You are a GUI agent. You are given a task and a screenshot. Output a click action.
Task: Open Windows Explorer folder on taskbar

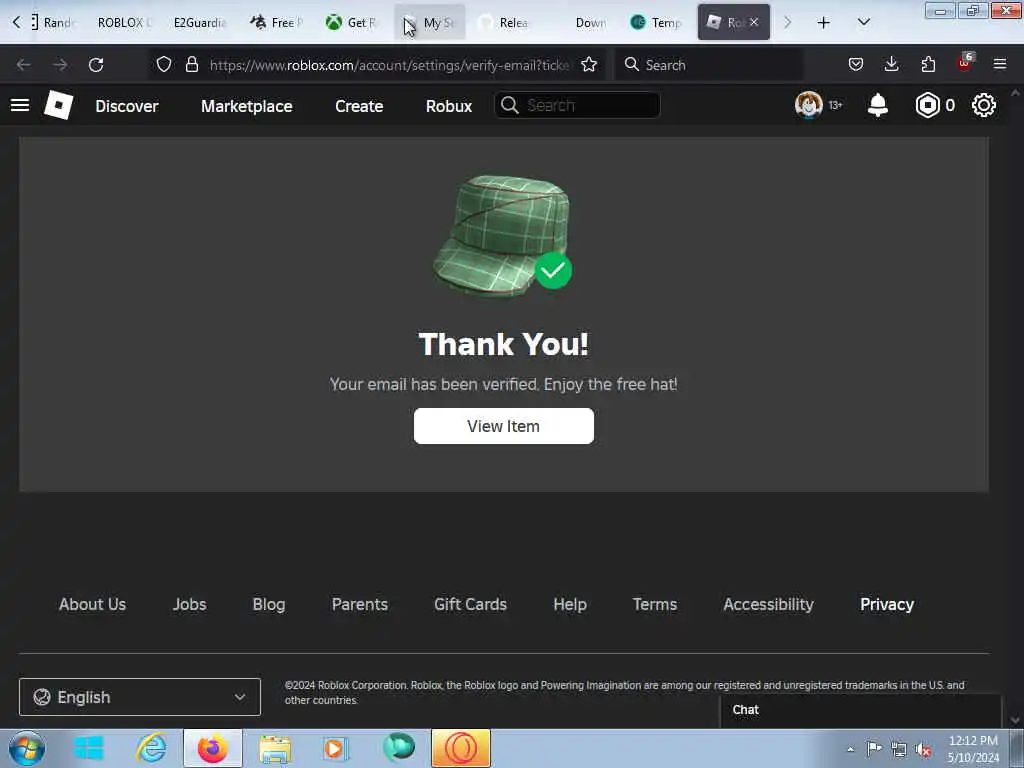(x=275, y=748)
